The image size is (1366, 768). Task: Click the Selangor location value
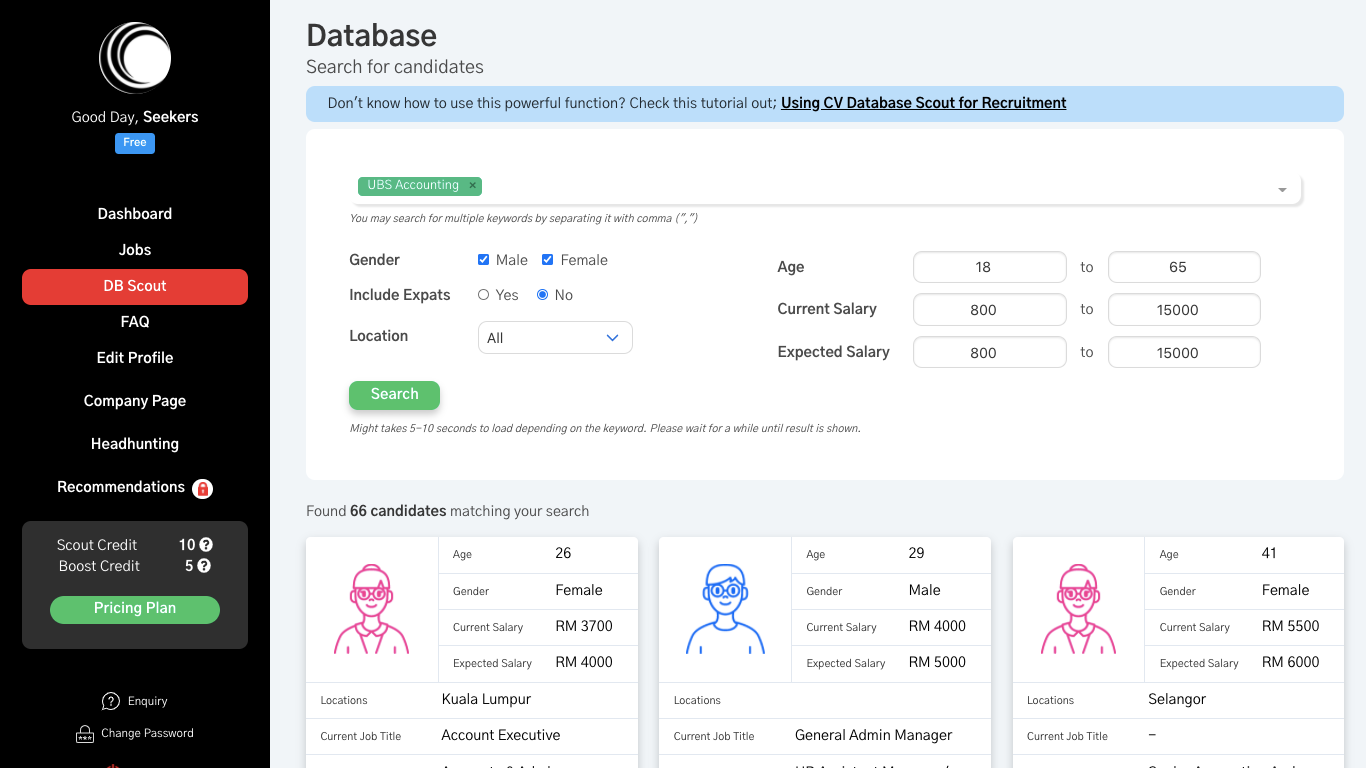tap(1177, 699)
